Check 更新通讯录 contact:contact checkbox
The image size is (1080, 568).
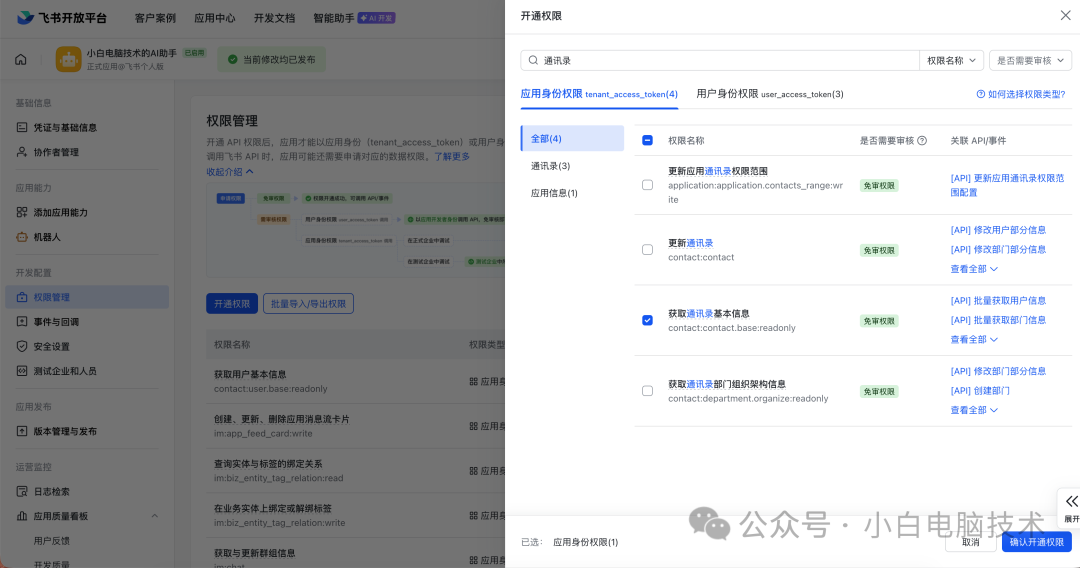click(647, 250)
